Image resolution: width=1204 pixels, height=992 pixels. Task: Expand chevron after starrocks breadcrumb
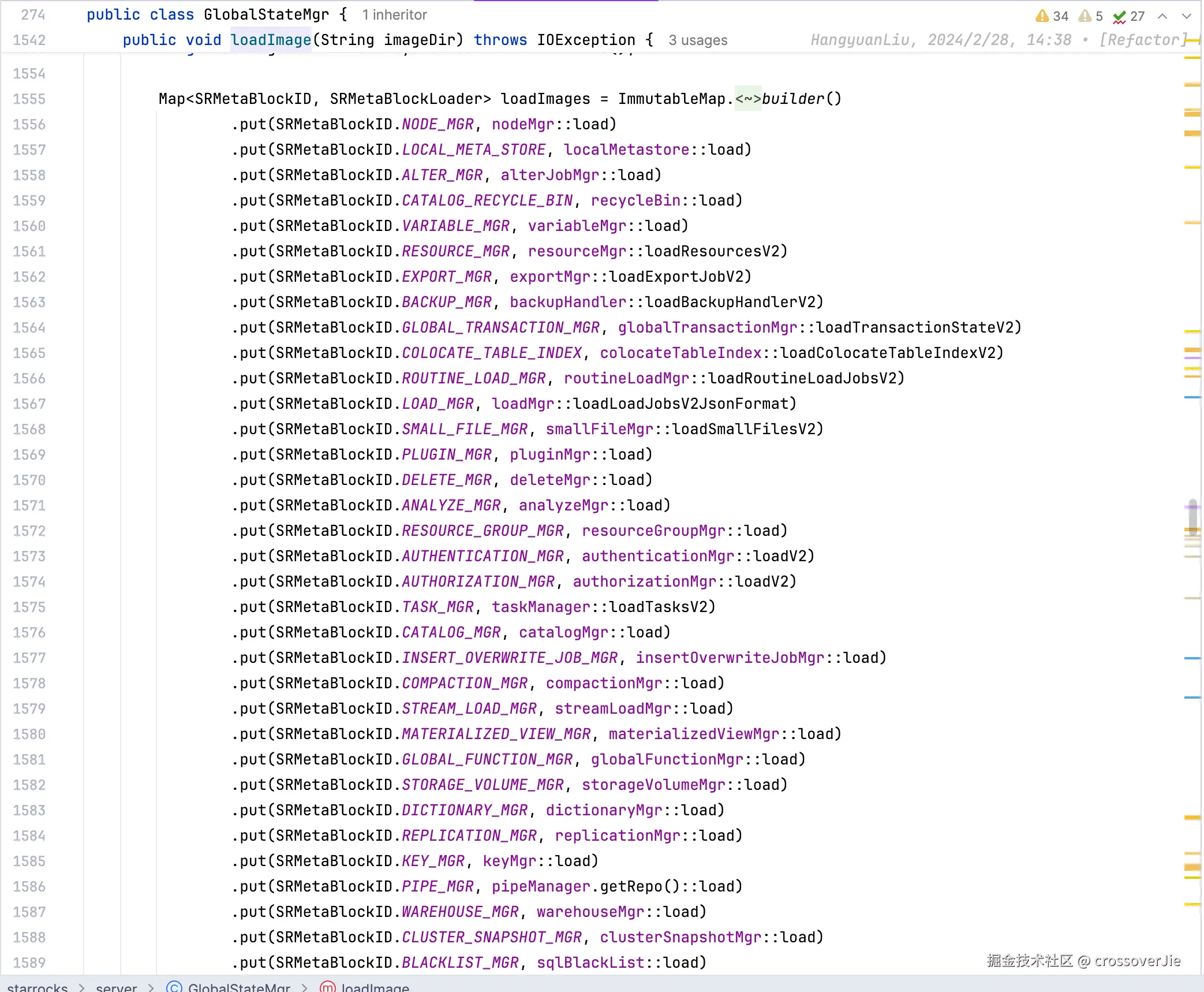(x=82, y=987)
